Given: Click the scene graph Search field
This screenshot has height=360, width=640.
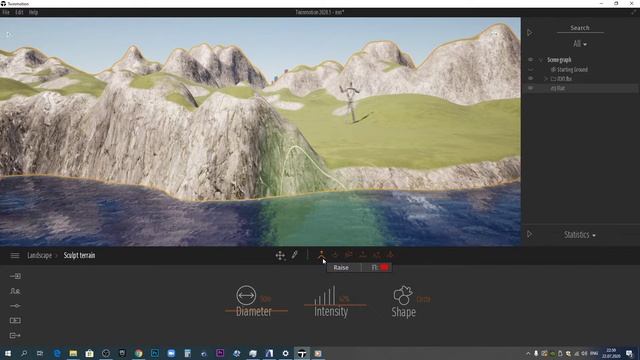Looking at the screenshot, I should point(580,28).
